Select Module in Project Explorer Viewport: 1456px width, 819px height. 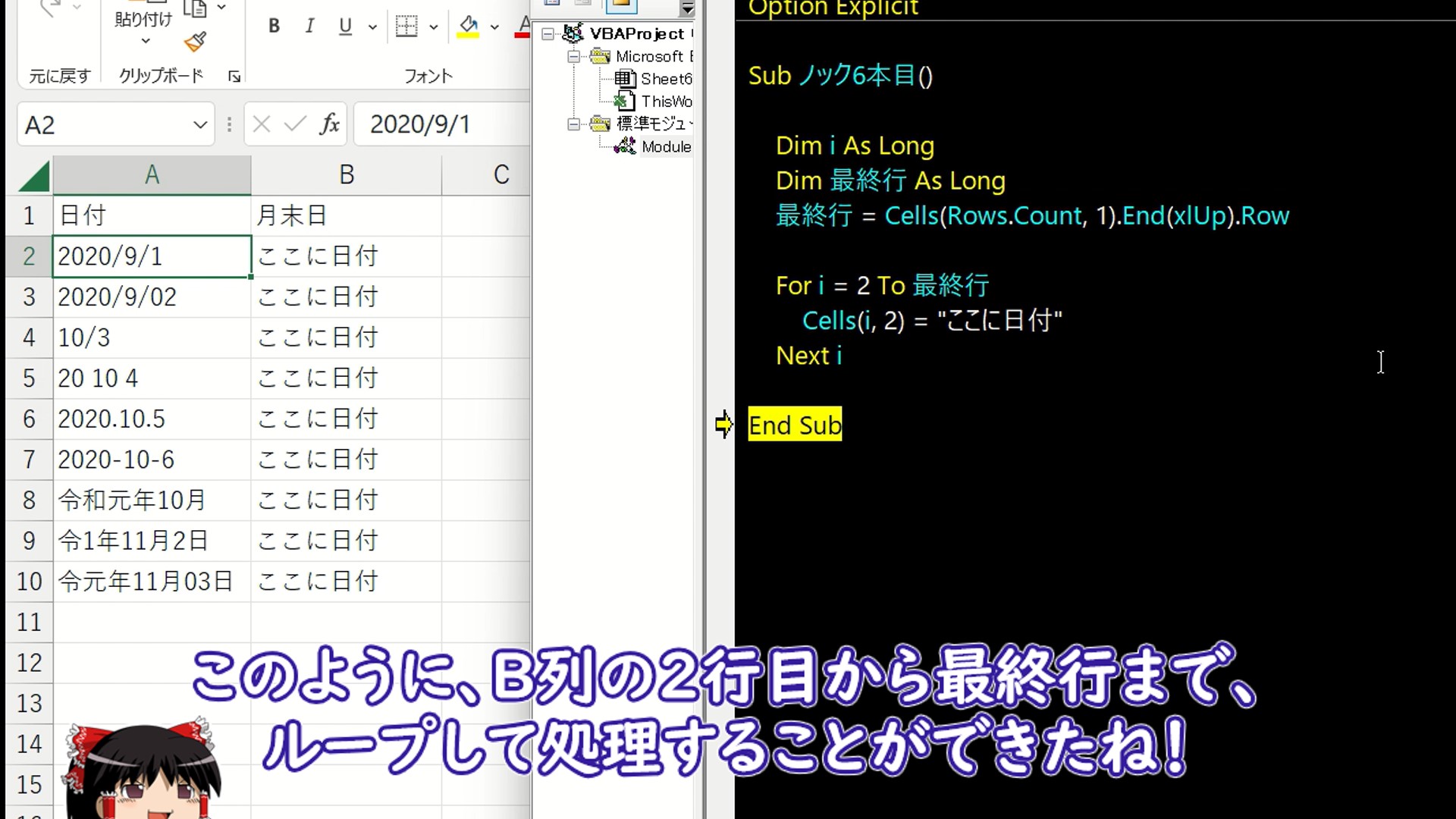[x=665, y=146]
